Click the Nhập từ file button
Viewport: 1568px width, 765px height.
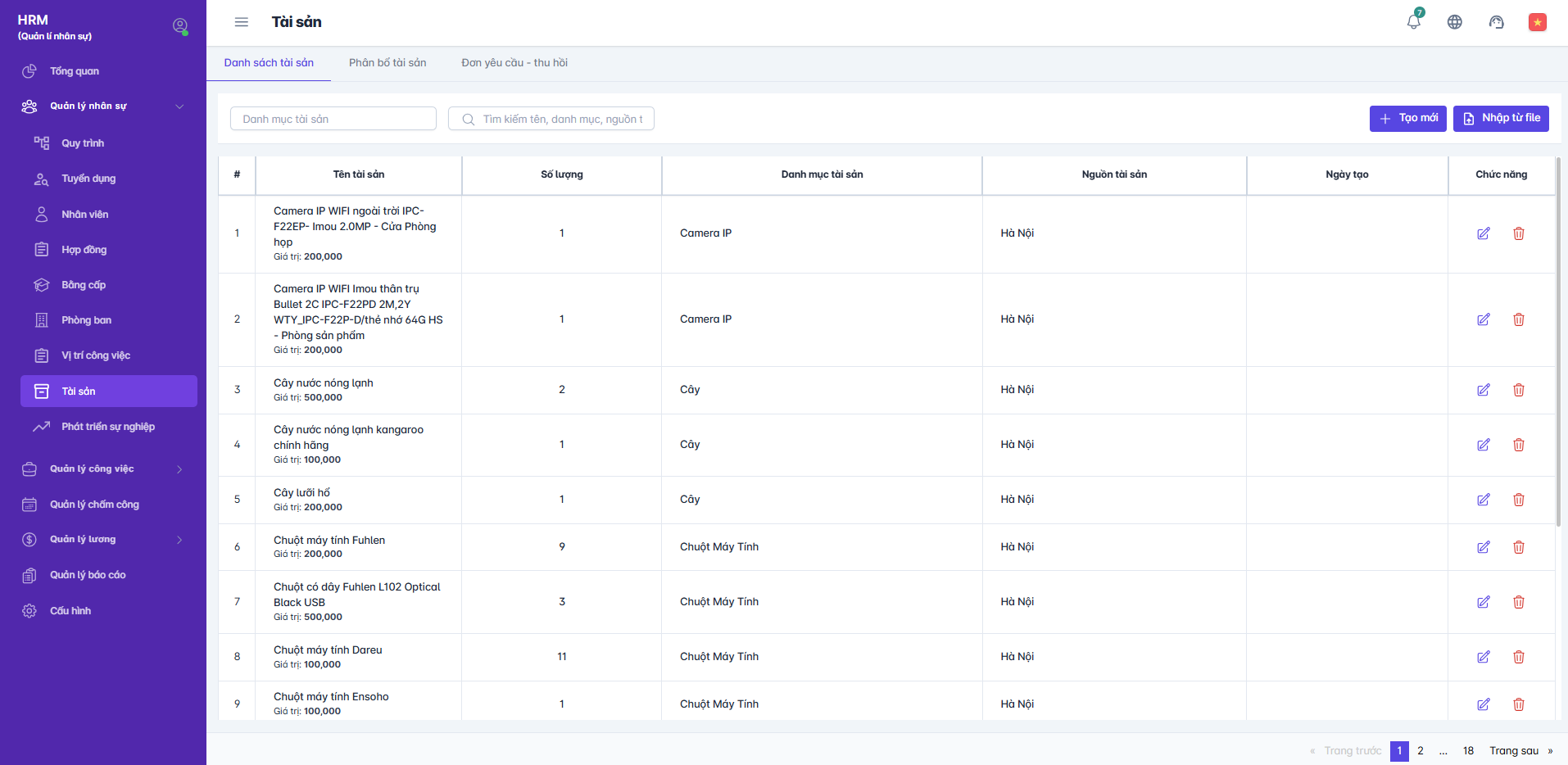1501,118
